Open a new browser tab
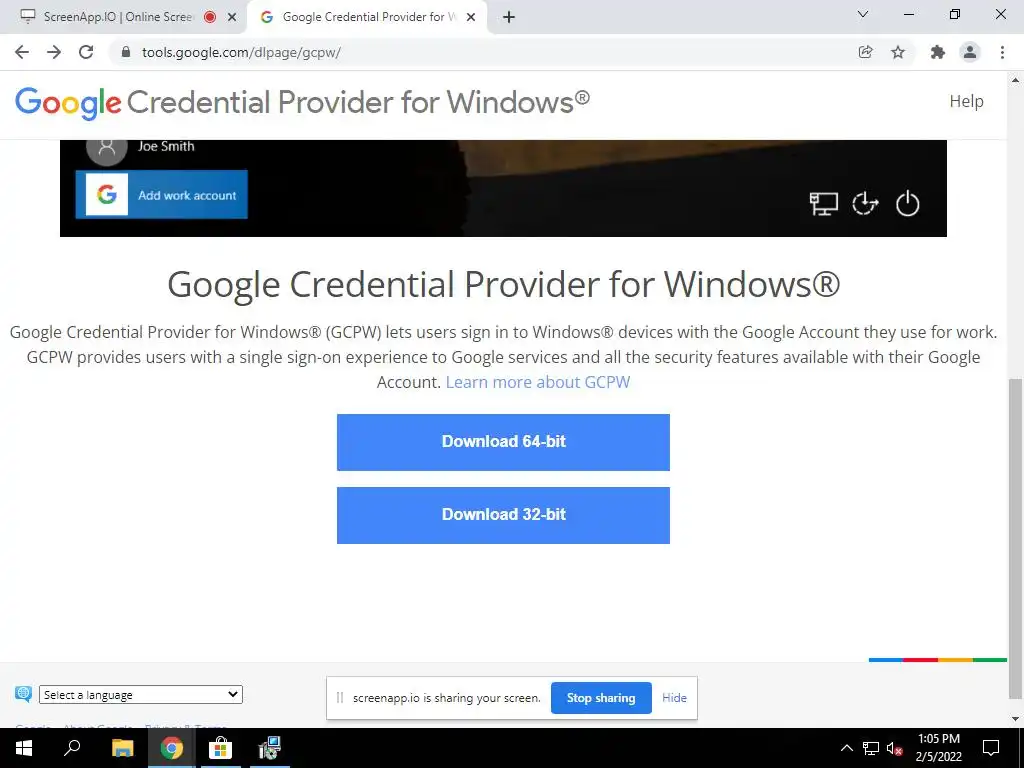This screenshot has height=768, width=1024. (509, 17)
